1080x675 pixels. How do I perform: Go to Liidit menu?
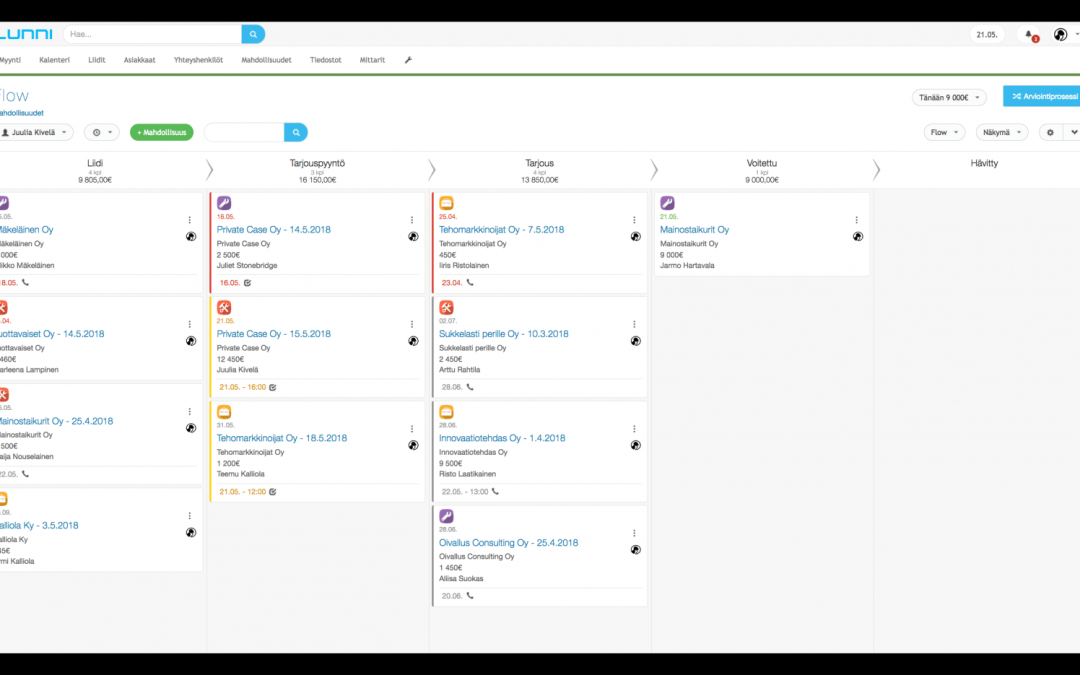point(96,60)
